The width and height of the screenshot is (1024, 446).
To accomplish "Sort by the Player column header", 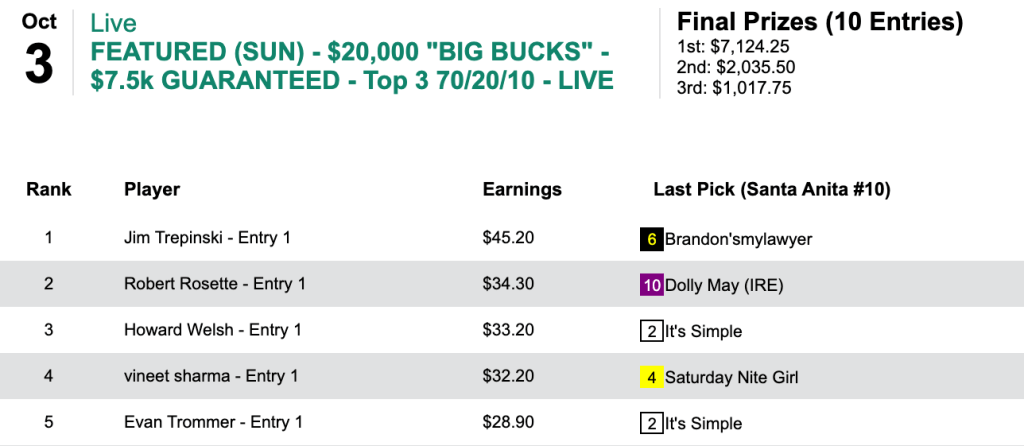I will coord(152,189).
